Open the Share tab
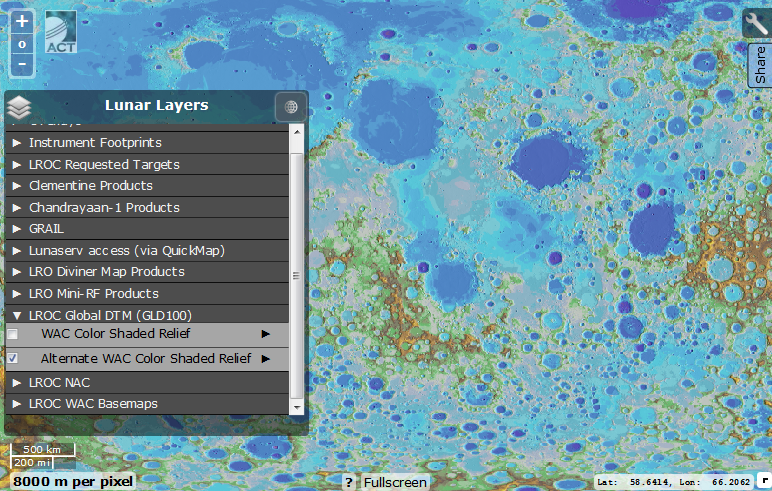The height and width of the screenshot is (491, 772). click(760, 66)
